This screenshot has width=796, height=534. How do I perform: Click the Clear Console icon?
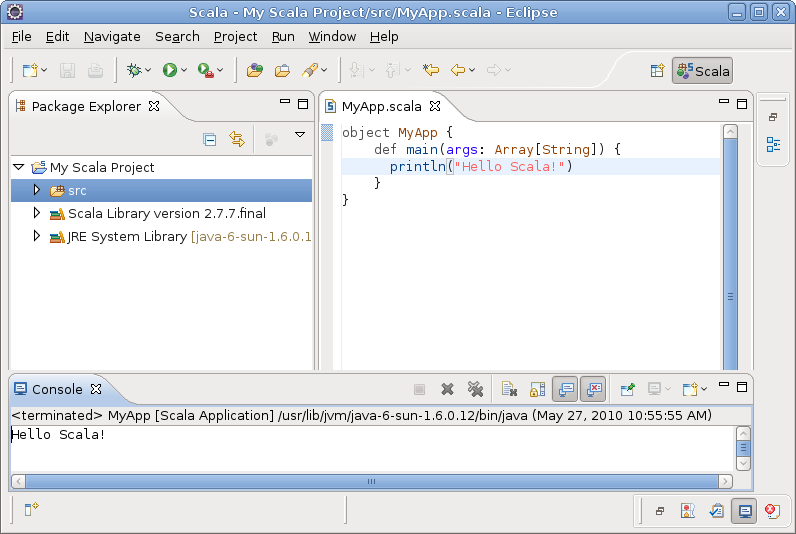click(x=509, y=389)
